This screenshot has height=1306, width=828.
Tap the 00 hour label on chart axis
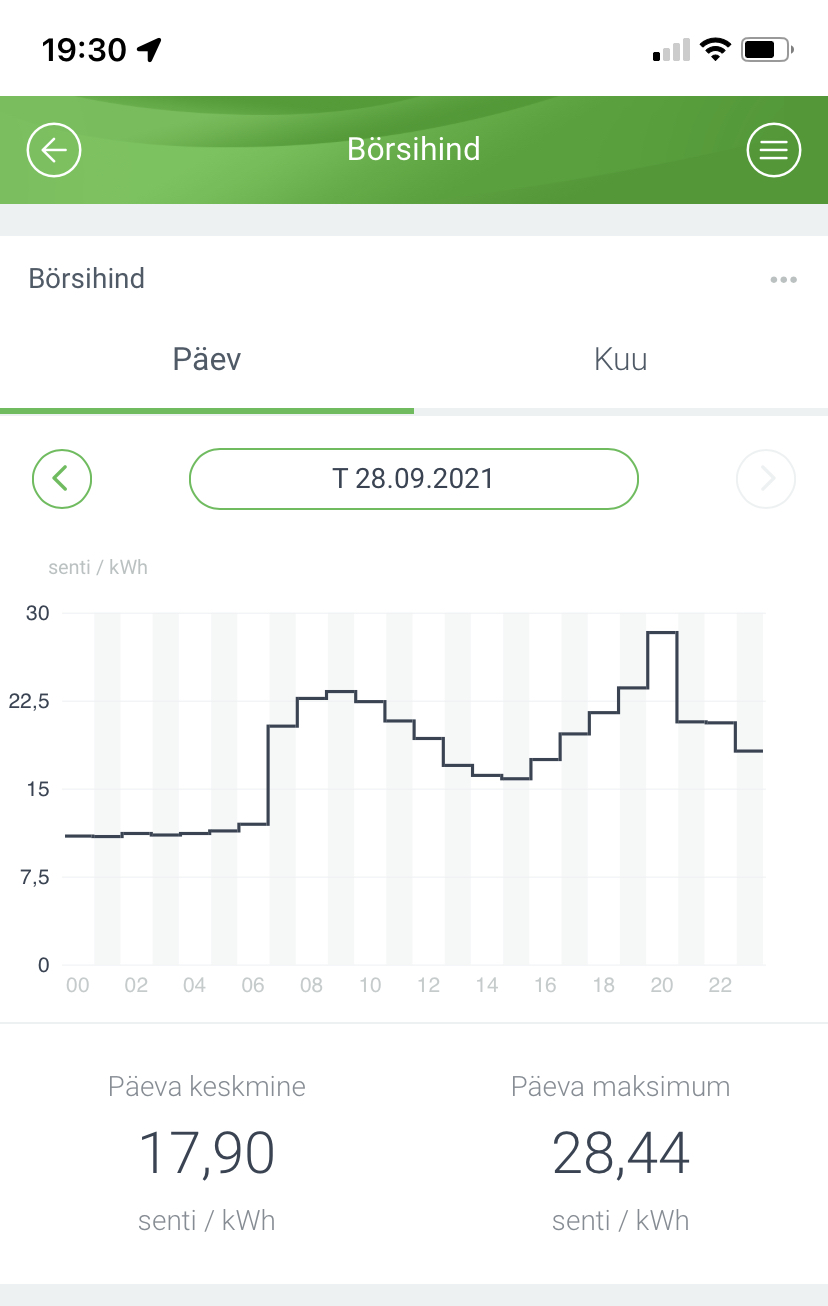pyautogui.click(x=77, y=986)
